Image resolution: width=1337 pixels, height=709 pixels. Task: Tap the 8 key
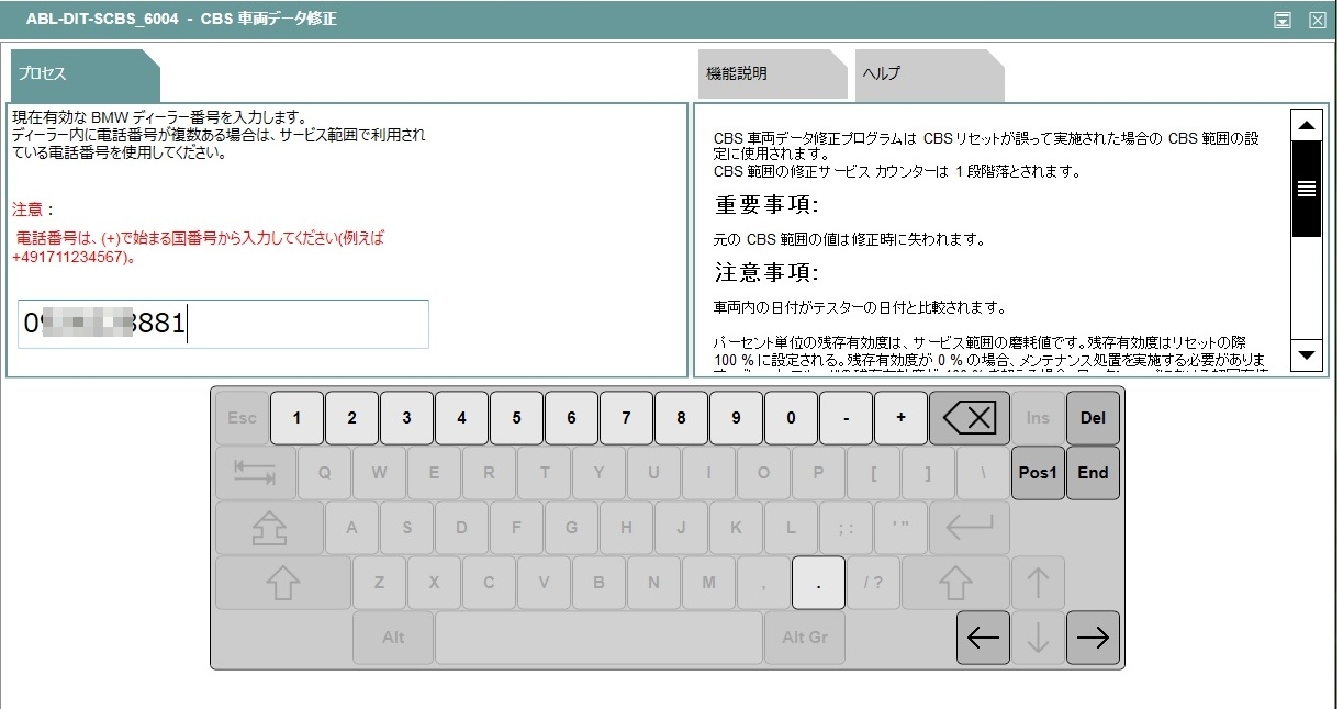click(681, 418)
